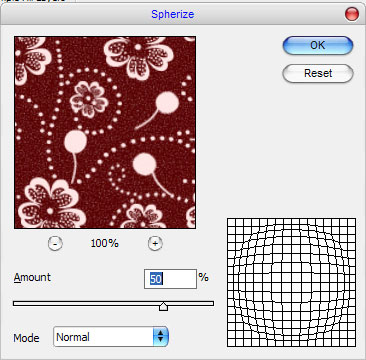Screen dimensions: 366x360
Task: Click the Reset button
Action: tap(317, 73)
